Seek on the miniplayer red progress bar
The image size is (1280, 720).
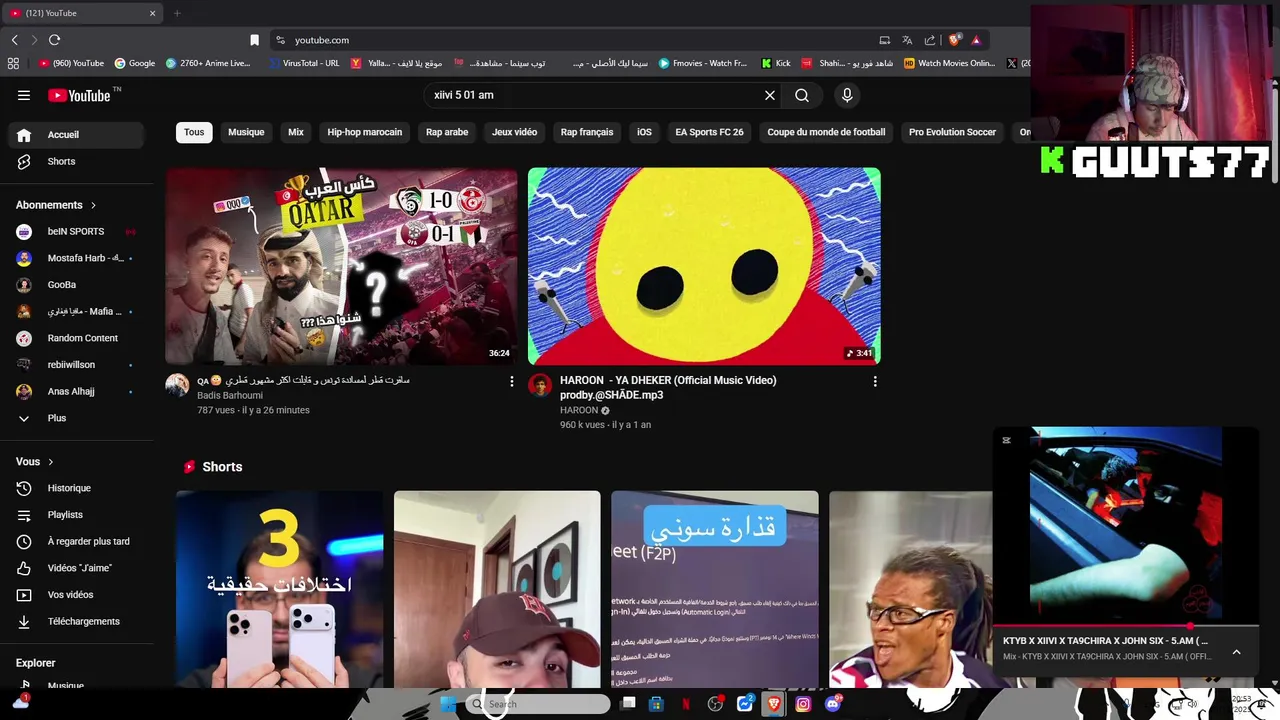(1126, 625)
